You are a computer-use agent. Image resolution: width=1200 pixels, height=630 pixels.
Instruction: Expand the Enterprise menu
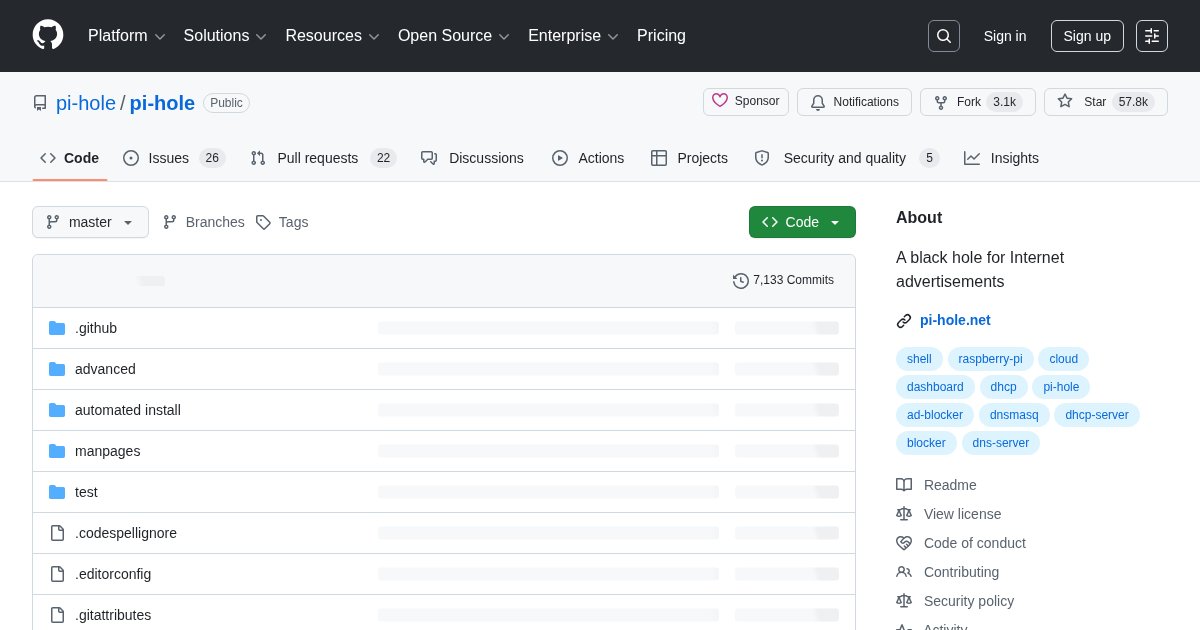(573, 36)
